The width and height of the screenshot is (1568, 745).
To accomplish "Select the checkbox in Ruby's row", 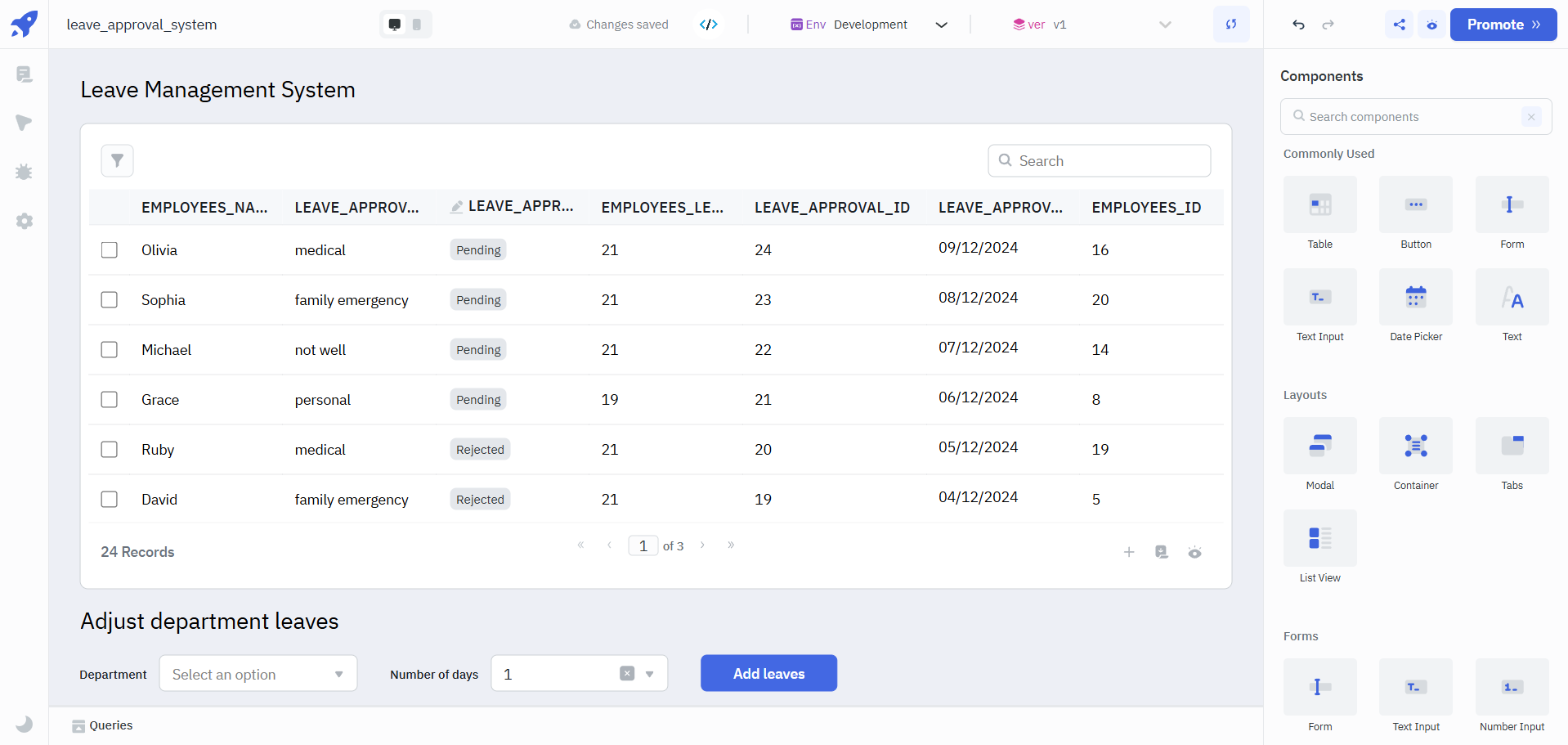I will pyautogui.click(x=110, y=450).
